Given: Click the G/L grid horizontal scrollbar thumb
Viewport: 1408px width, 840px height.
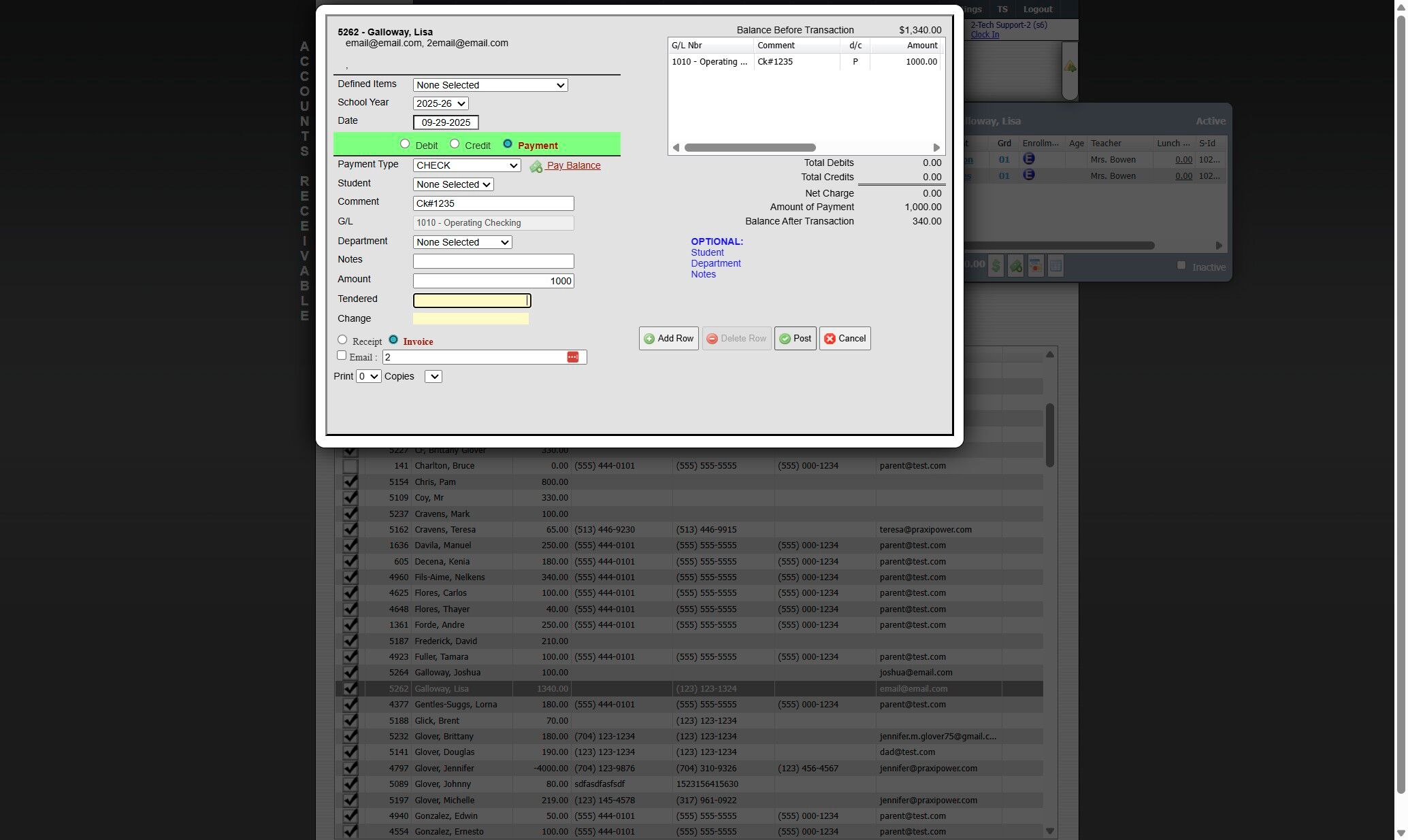Looking at the screenshot, I should (x=749, y=148).
